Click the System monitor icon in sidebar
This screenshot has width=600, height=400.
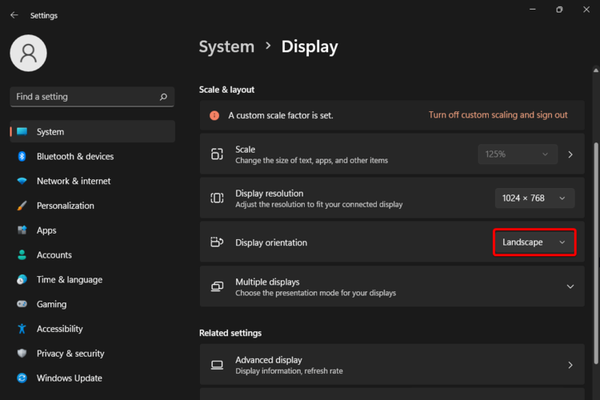[x=22, y=132]
